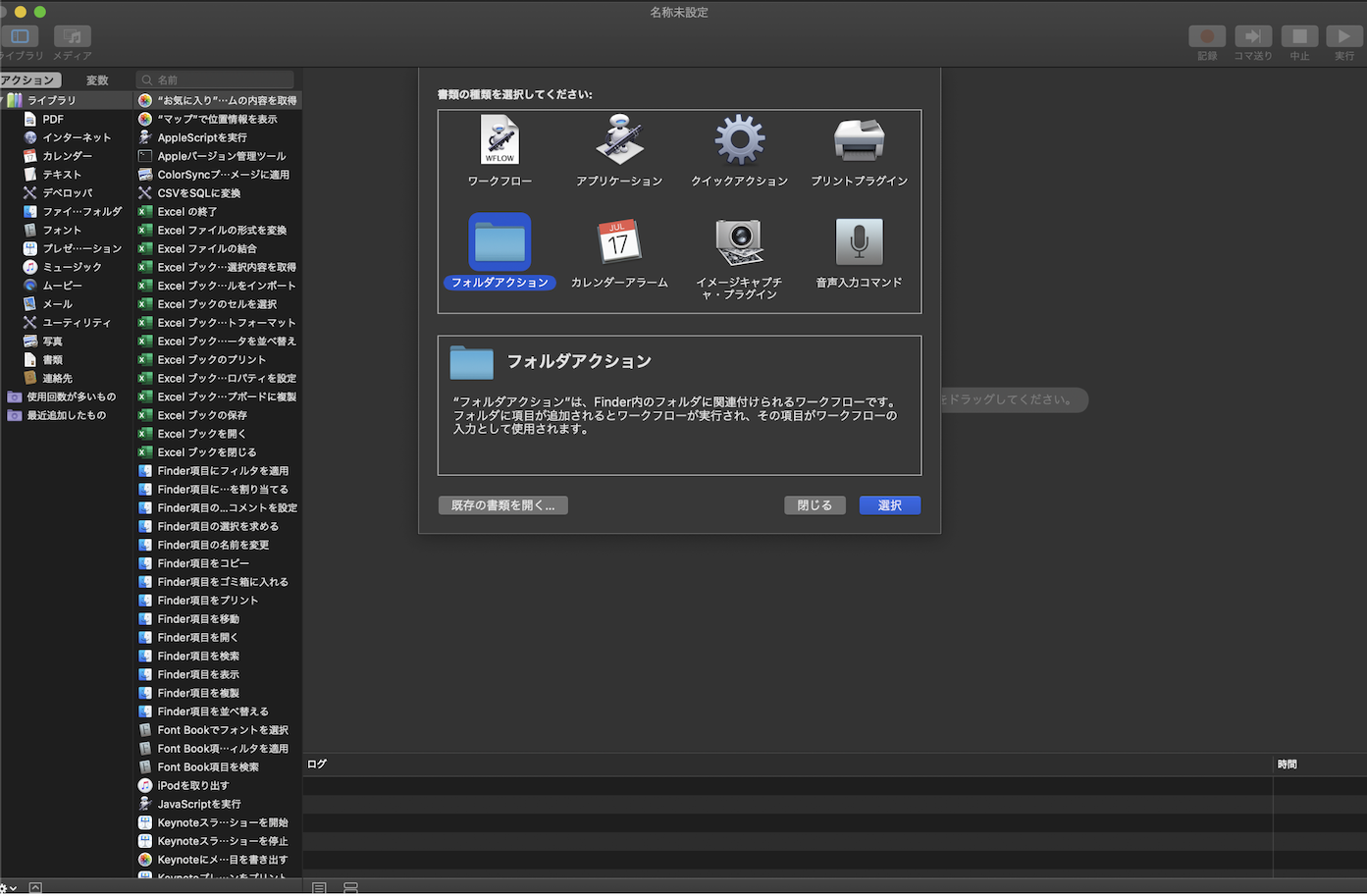Choose the カレンダーアラーム calendar icon
The height and width of the screenshot is (896, 1367).
coord(619,241)
